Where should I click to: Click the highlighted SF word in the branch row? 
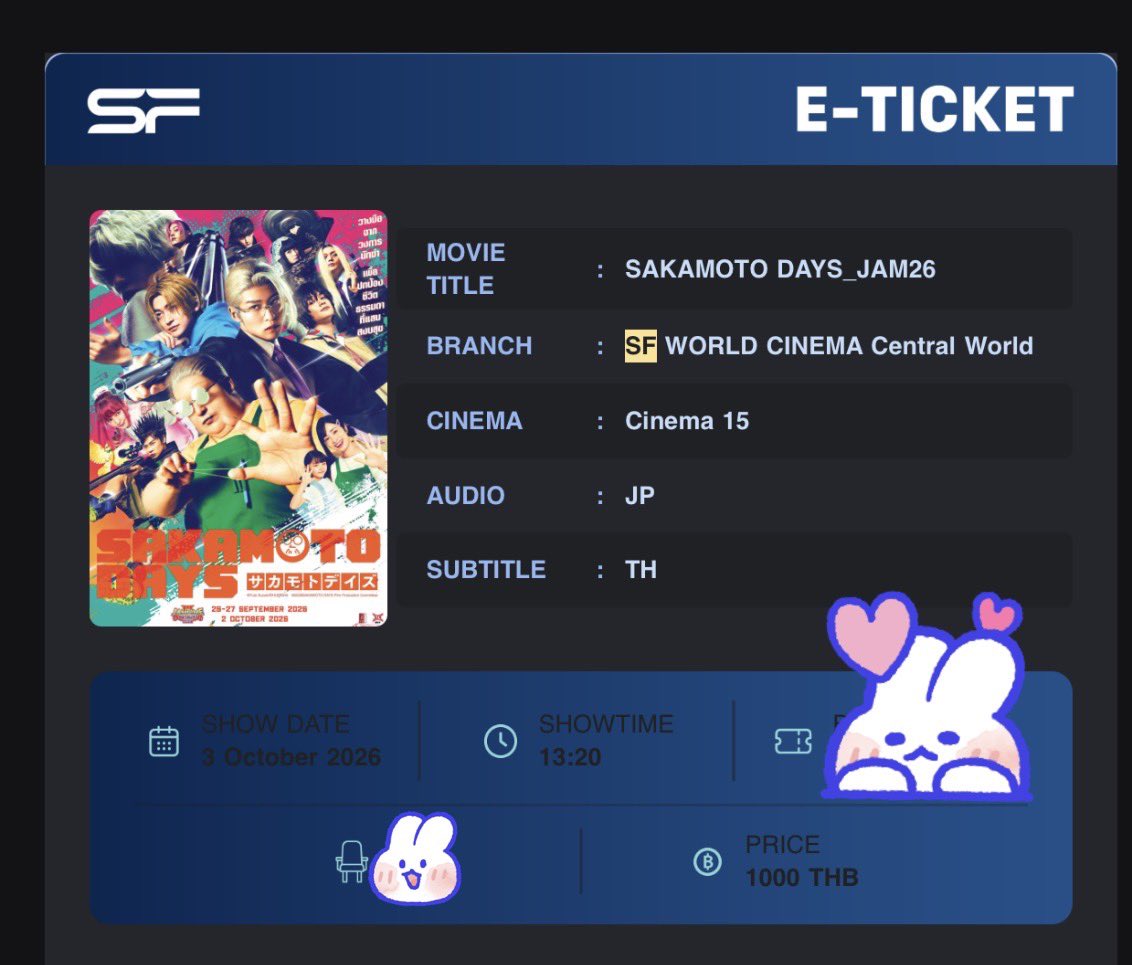pyautogui.click(x=640, y=346)
